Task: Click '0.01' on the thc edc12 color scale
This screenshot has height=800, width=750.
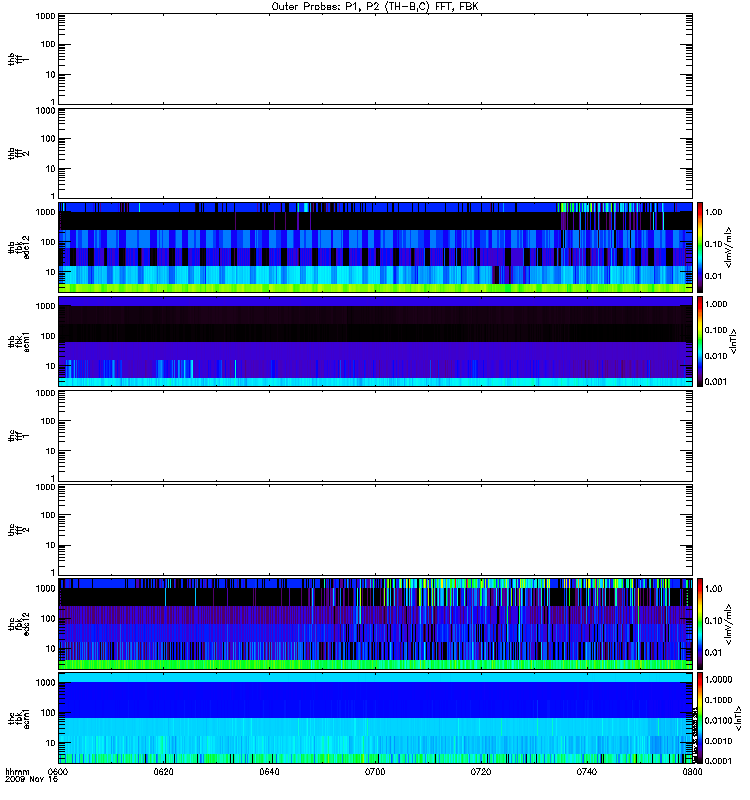Action: [x=714, y=653]
